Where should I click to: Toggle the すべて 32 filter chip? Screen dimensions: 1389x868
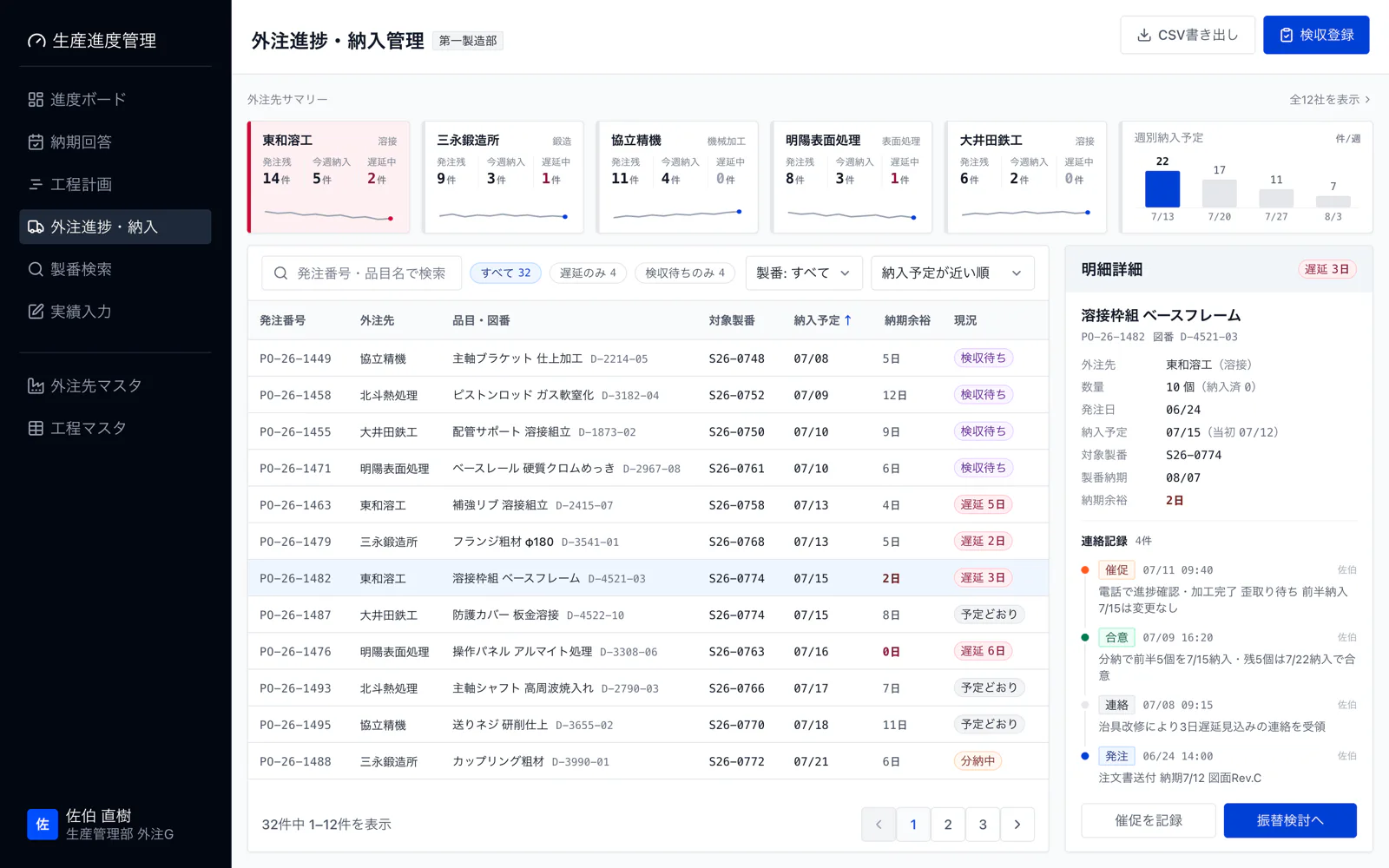[506, 273]
